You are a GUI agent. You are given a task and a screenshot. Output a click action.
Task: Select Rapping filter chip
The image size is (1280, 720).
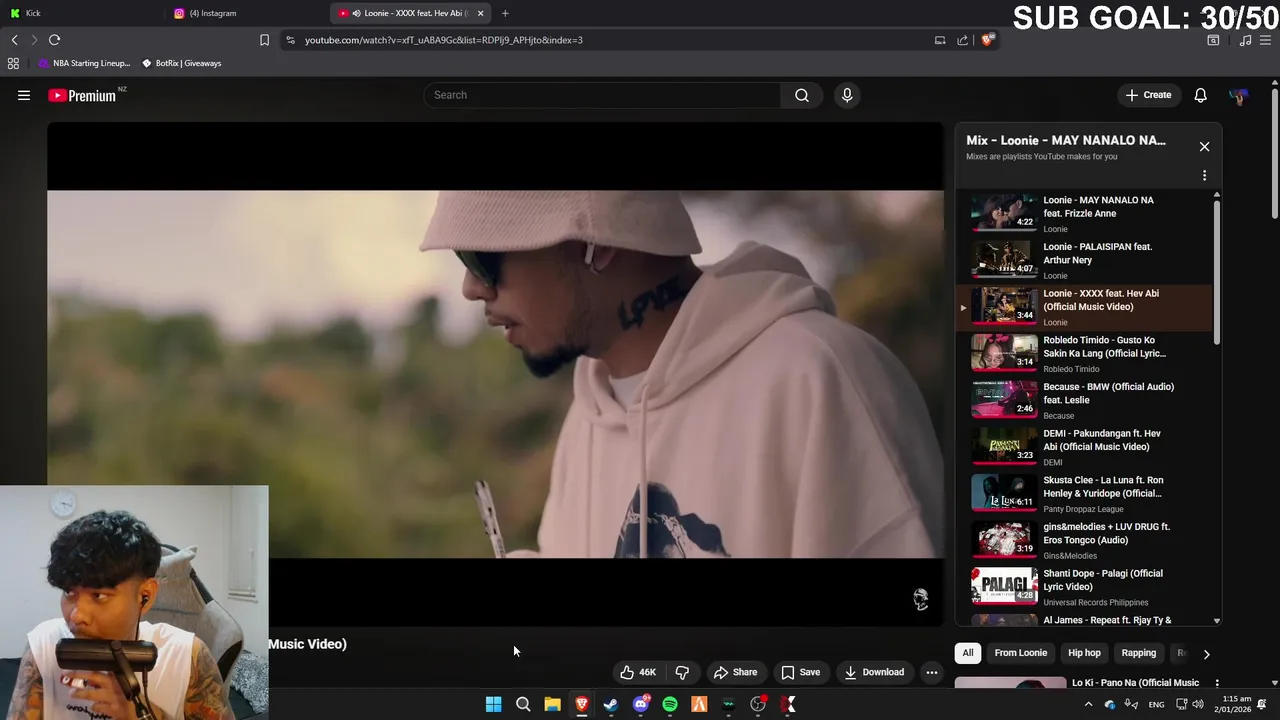(1138, 653)
